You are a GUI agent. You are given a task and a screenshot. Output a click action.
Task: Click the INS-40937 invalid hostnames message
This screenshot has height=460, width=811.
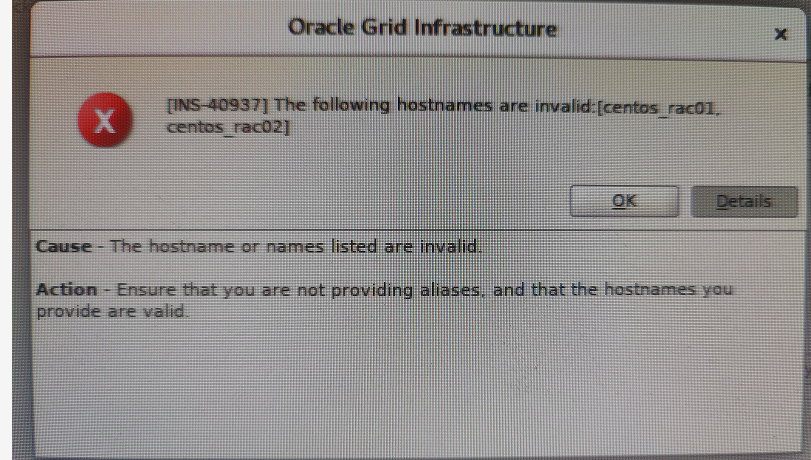click(443, 116)
